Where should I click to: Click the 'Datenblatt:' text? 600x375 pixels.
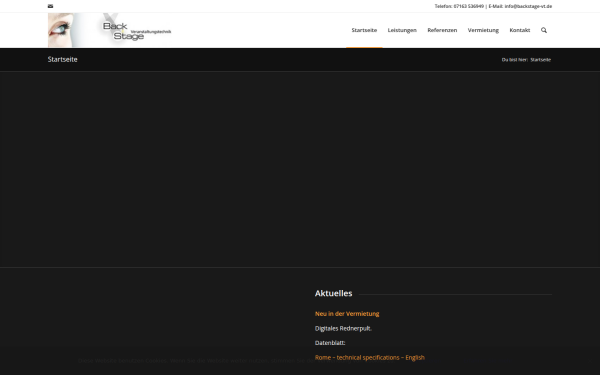click(330, 343)
